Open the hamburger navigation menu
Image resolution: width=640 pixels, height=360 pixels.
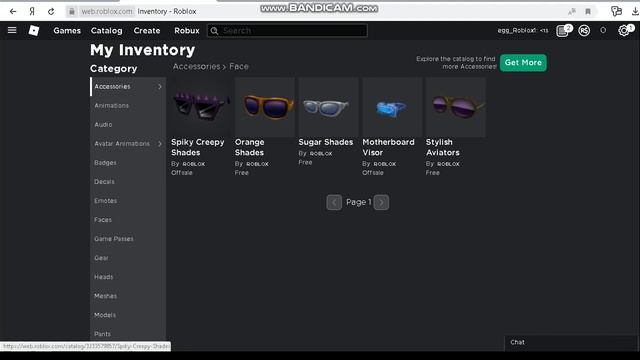[x=12, y=30]
